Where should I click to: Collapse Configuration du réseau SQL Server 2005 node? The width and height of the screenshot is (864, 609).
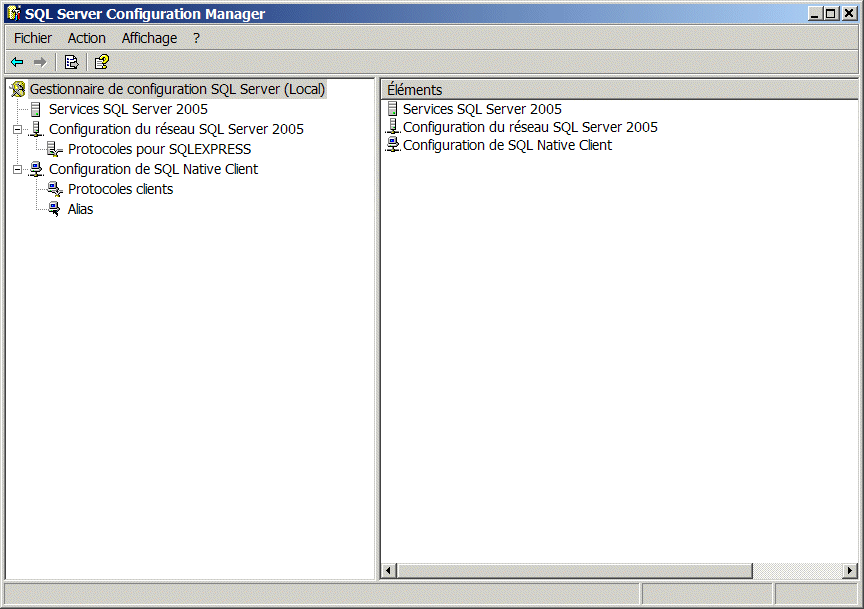point(18,130)
